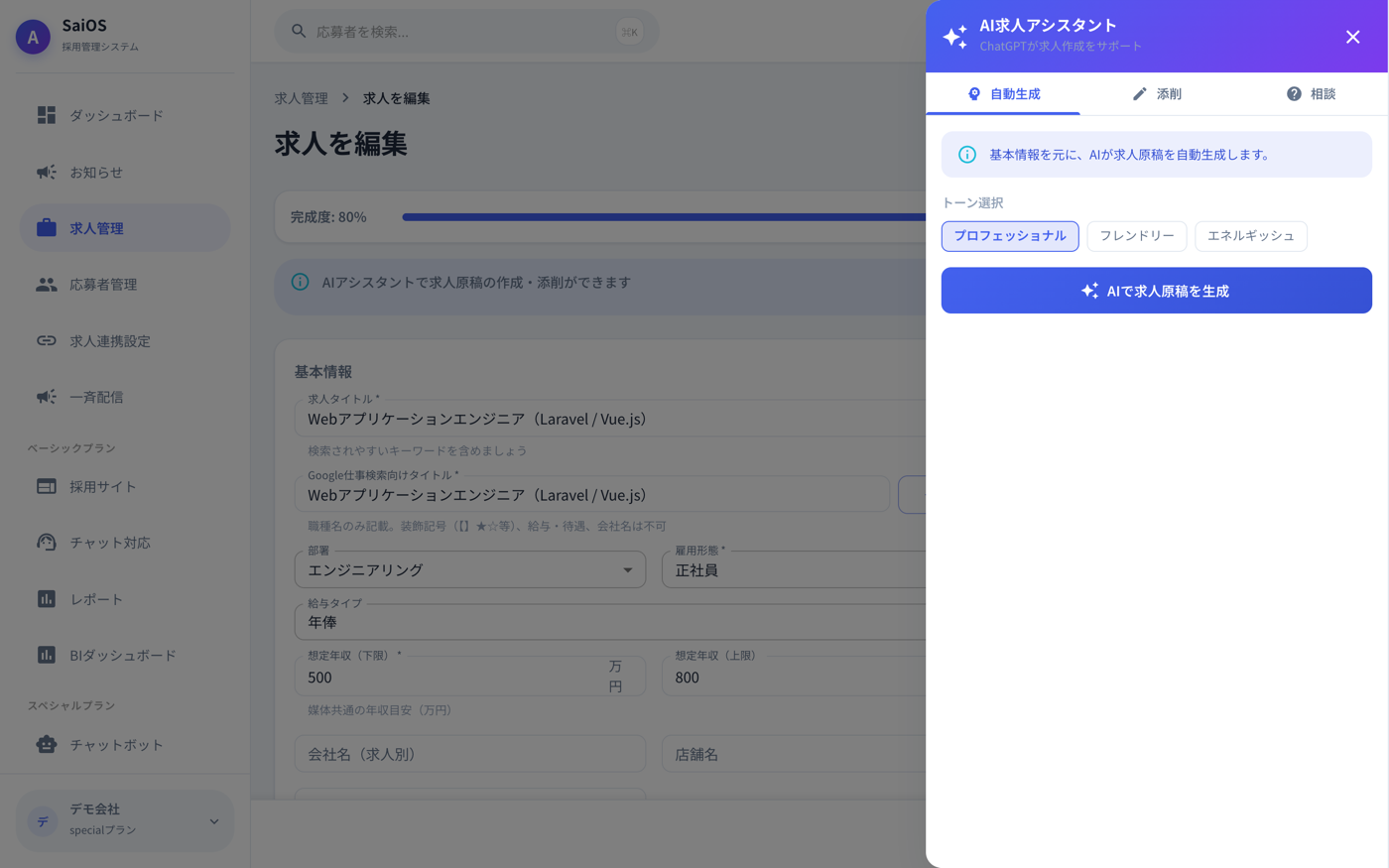Click the 求人管理 briefcase icon
1389x868 pixels.
coord(47,228)
